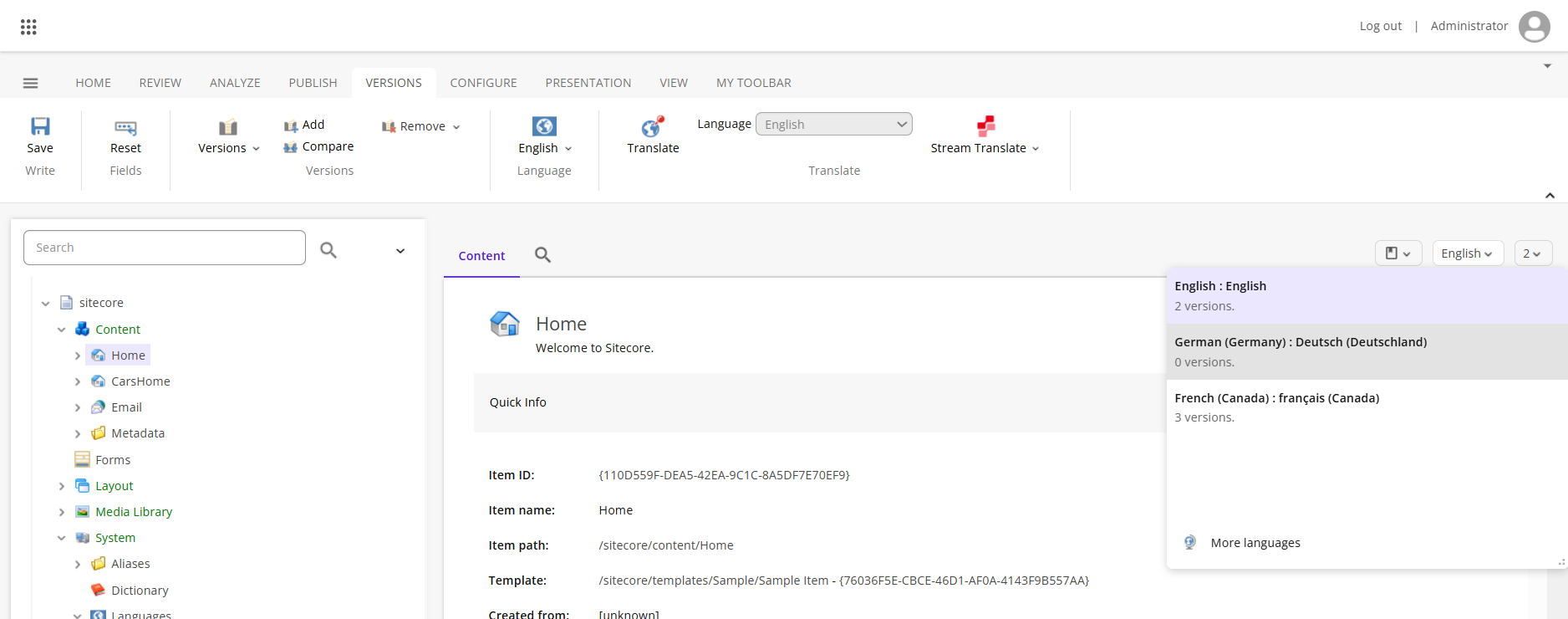Open the English language selector button

pyautogui.click(x=1468, y=253)
